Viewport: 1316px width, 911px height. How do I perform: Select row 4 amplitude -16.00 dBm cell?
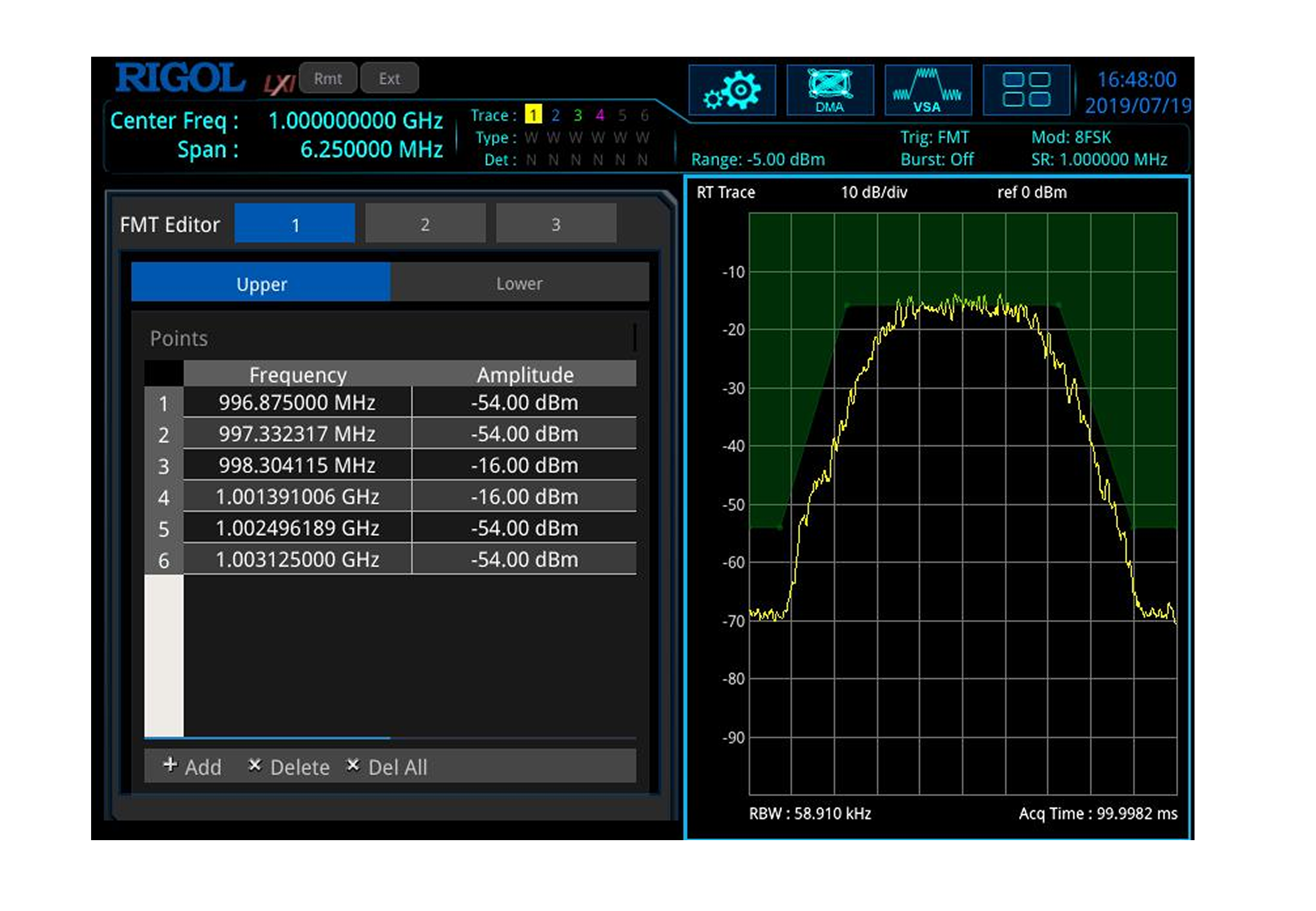click(524, 496)
